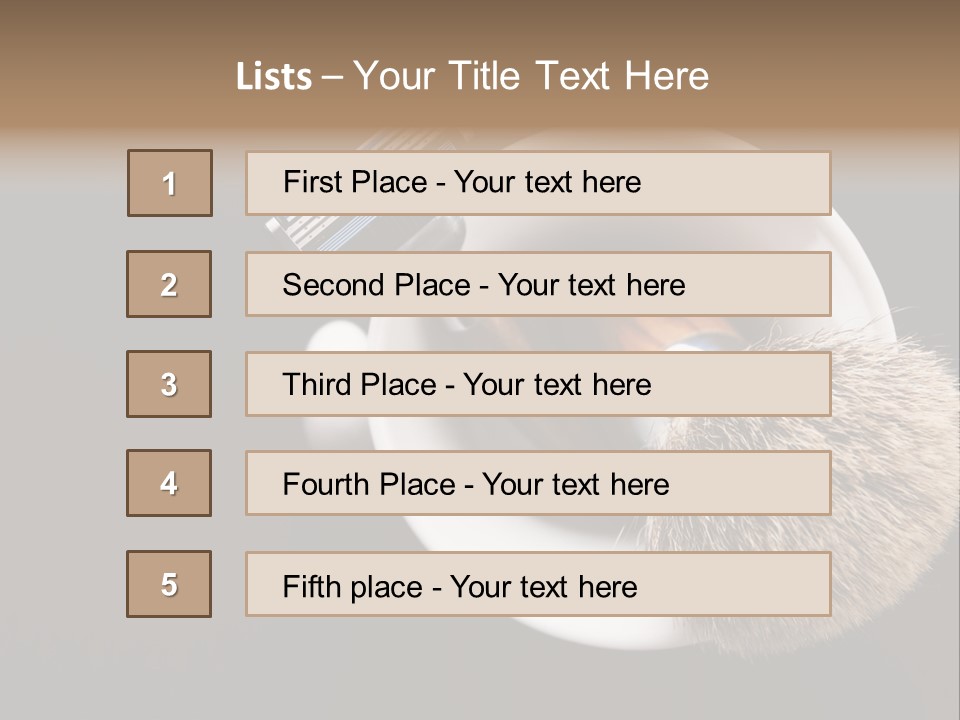Click the slide title text
The height and width of the screenshot is (720, 960).
click(x=472, y=76)
